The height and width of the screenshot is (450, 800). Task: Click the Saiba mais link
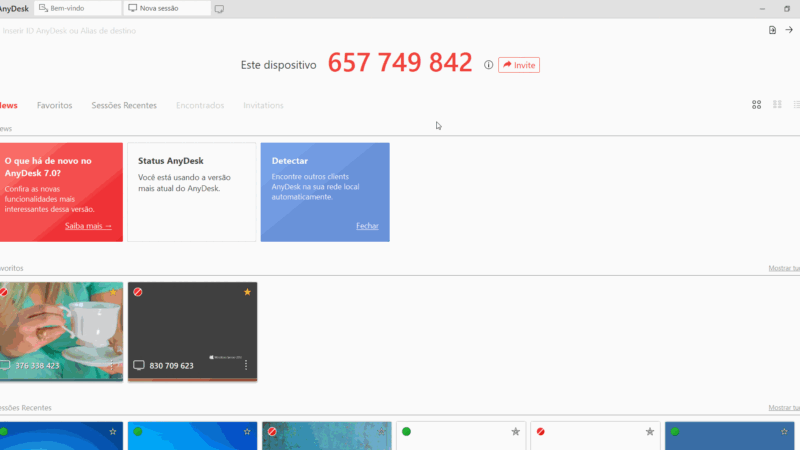[x=88, y=226]
